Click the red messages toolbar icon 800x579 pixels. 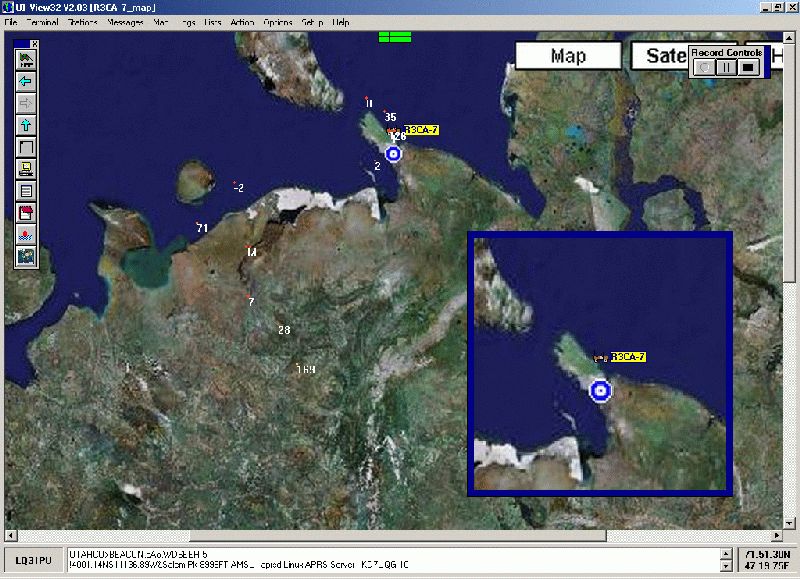point(26,212)
